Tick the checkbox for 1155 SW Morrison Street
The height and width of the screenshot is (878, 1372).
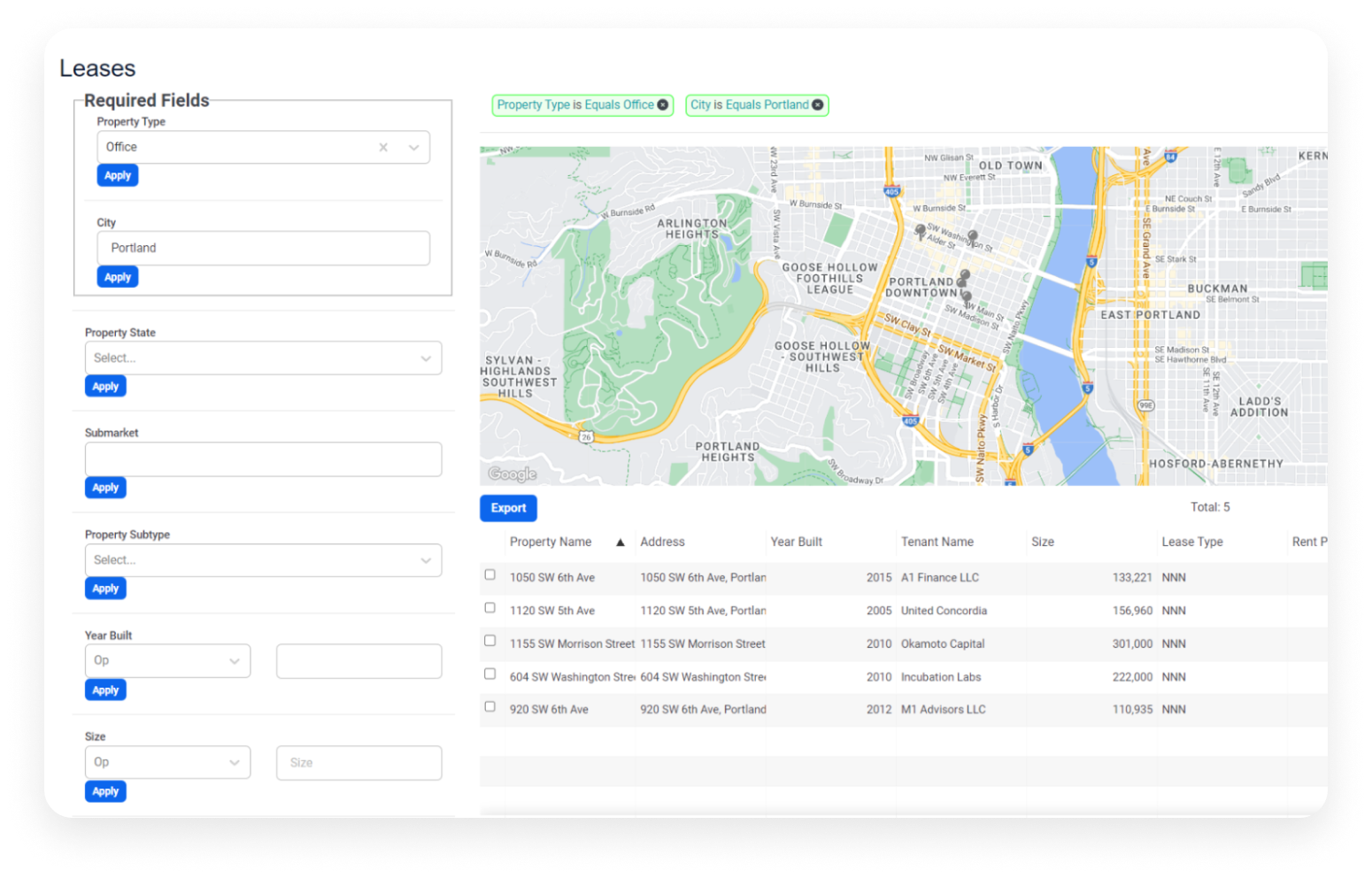tap(489, 641)
